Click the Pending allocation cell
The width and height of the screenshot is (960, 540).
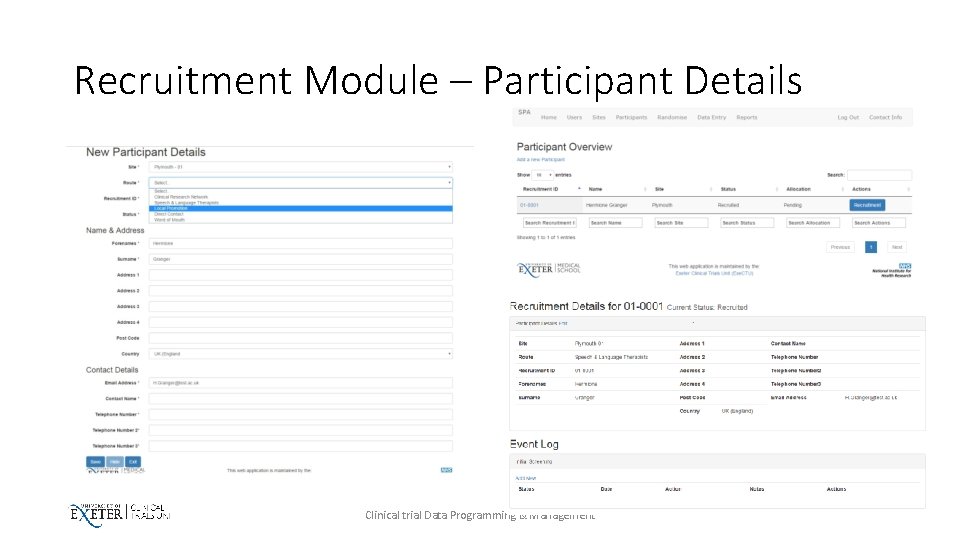tap(792, 205)
